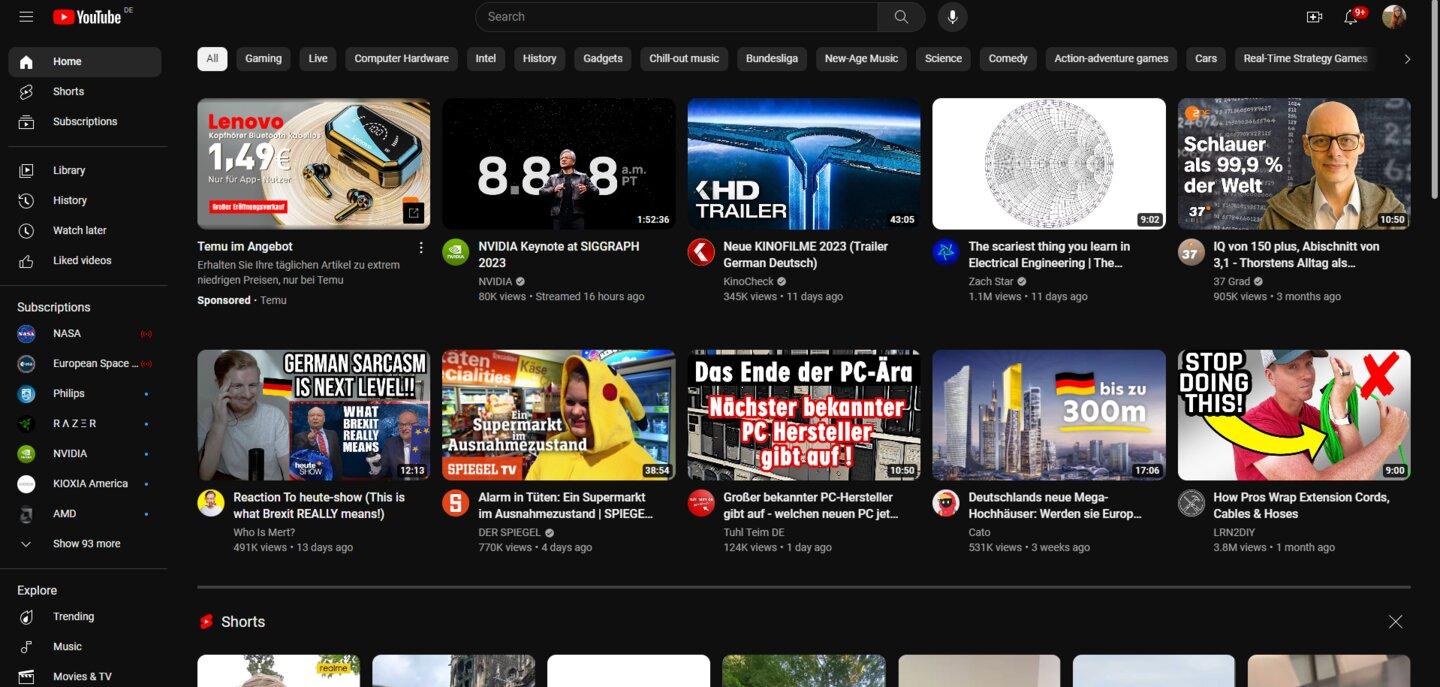Open the hamburger guide menu
1440x687 pixels.
point(26,17)
